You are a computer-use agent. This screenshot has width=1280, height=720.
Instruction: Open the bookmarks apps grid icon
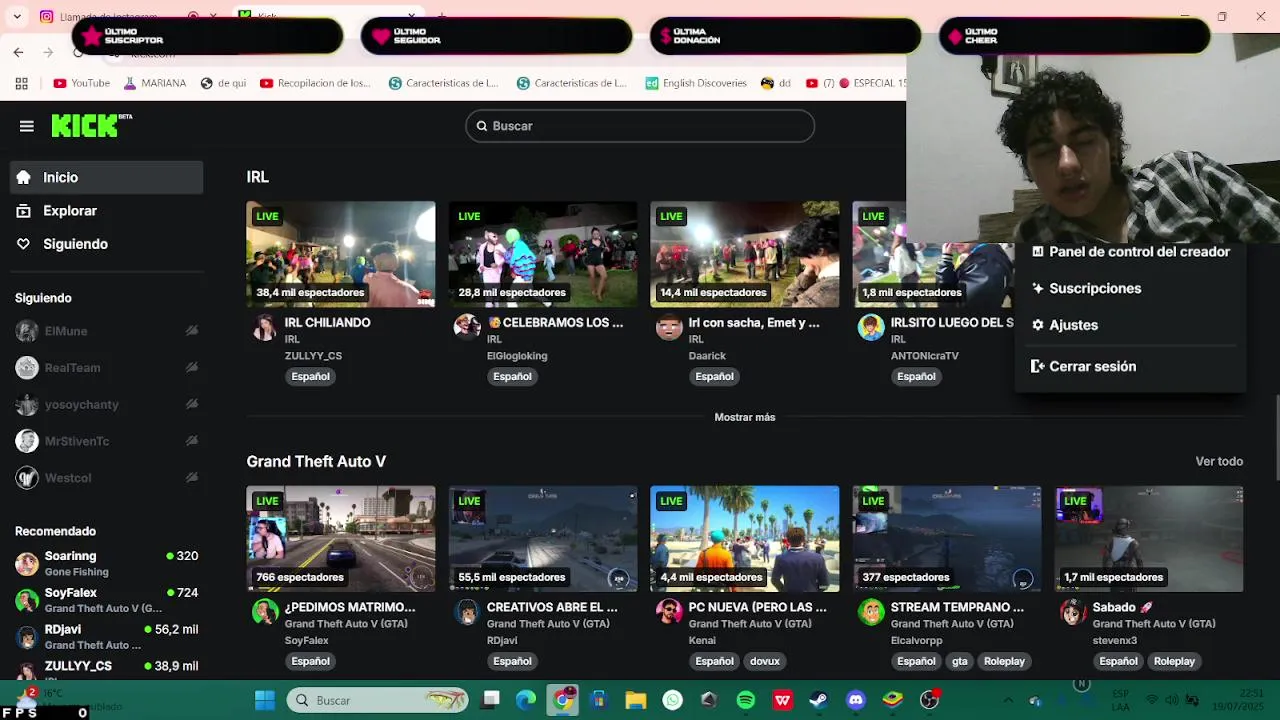(21, 83)
